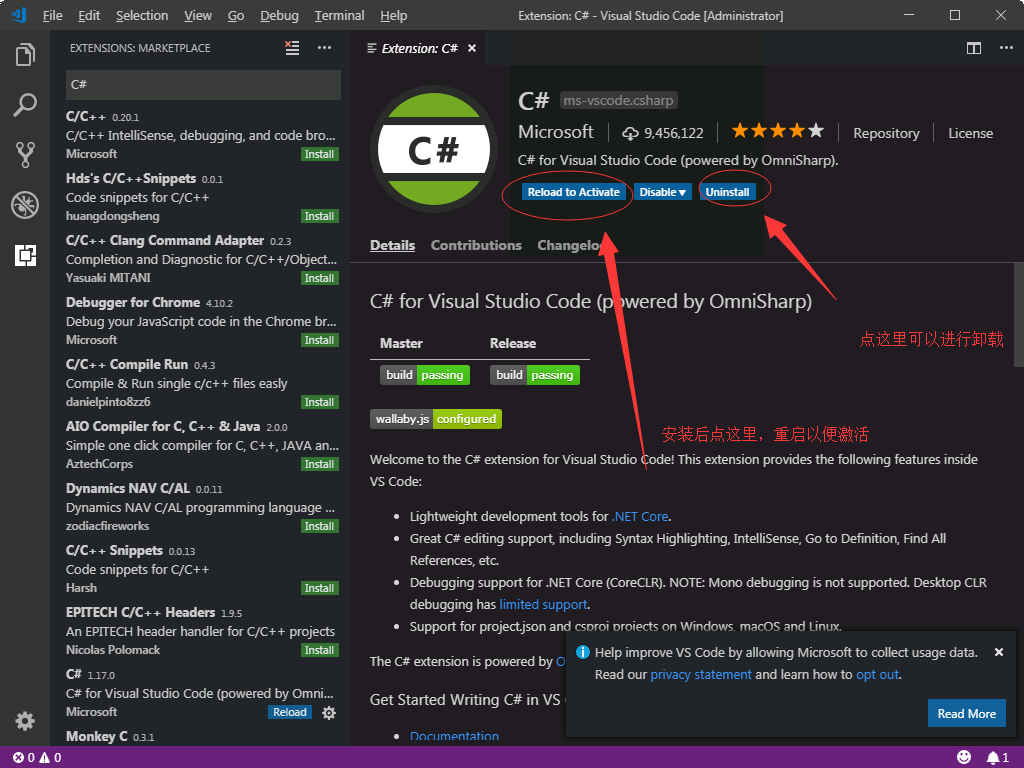Open the Documentation link
This screenshot has height=768, width=1024.
point(454,736)
